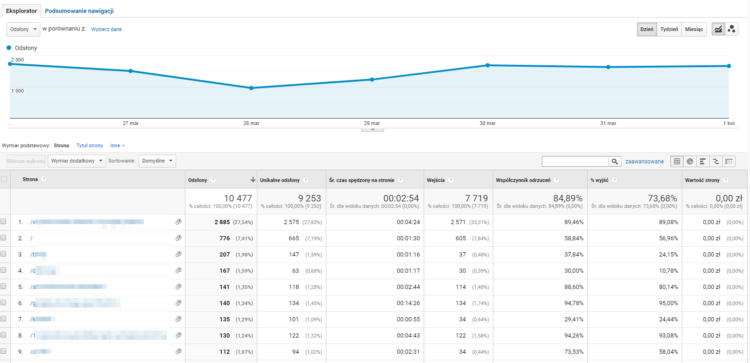This screenshot has width=750, height=363.
Task: Click help icon next to Odsłony header
Action: click(212, 180)
